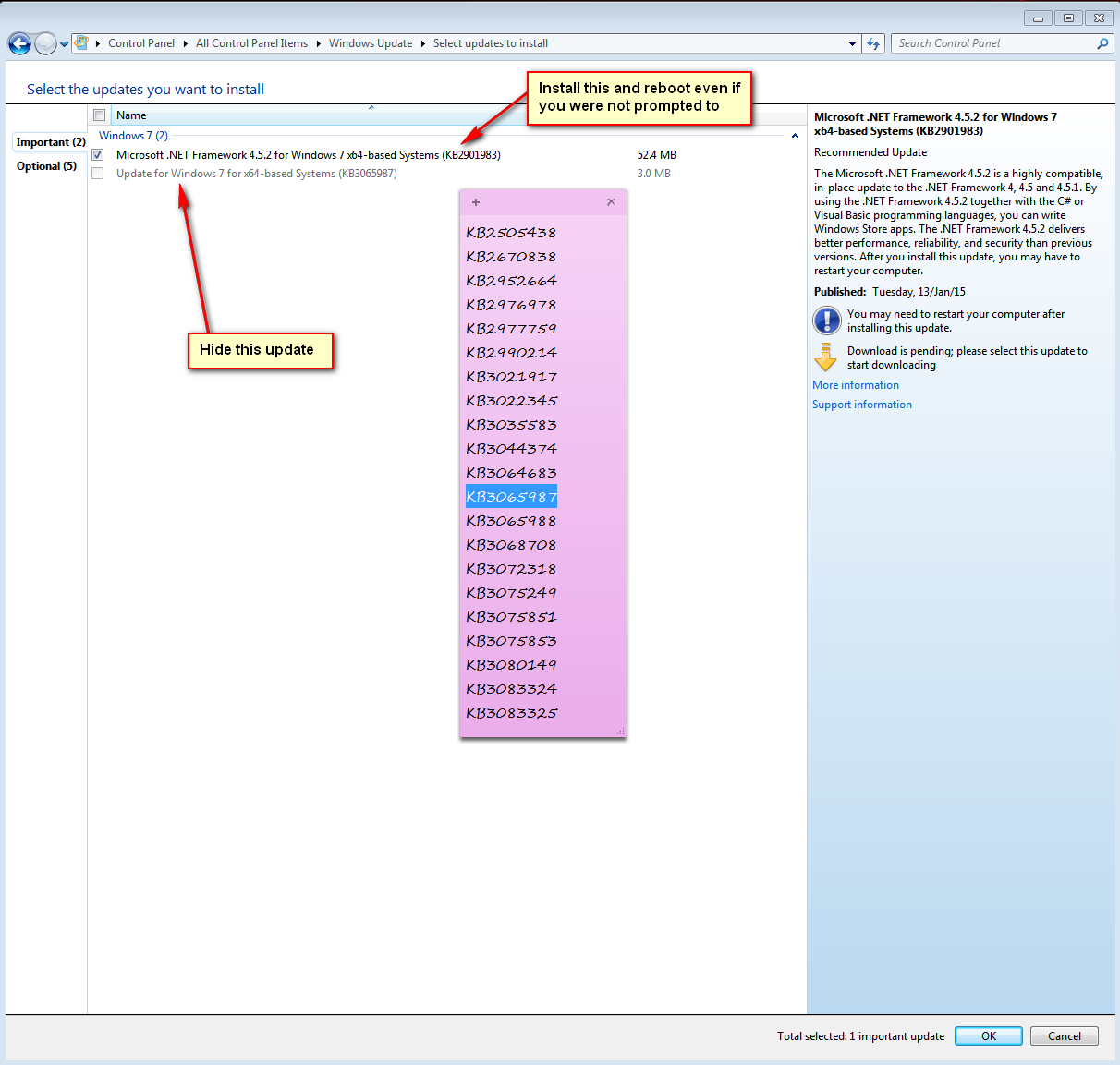
Task: Click the restart-required exclamation icon
Action: pos(826,321)
